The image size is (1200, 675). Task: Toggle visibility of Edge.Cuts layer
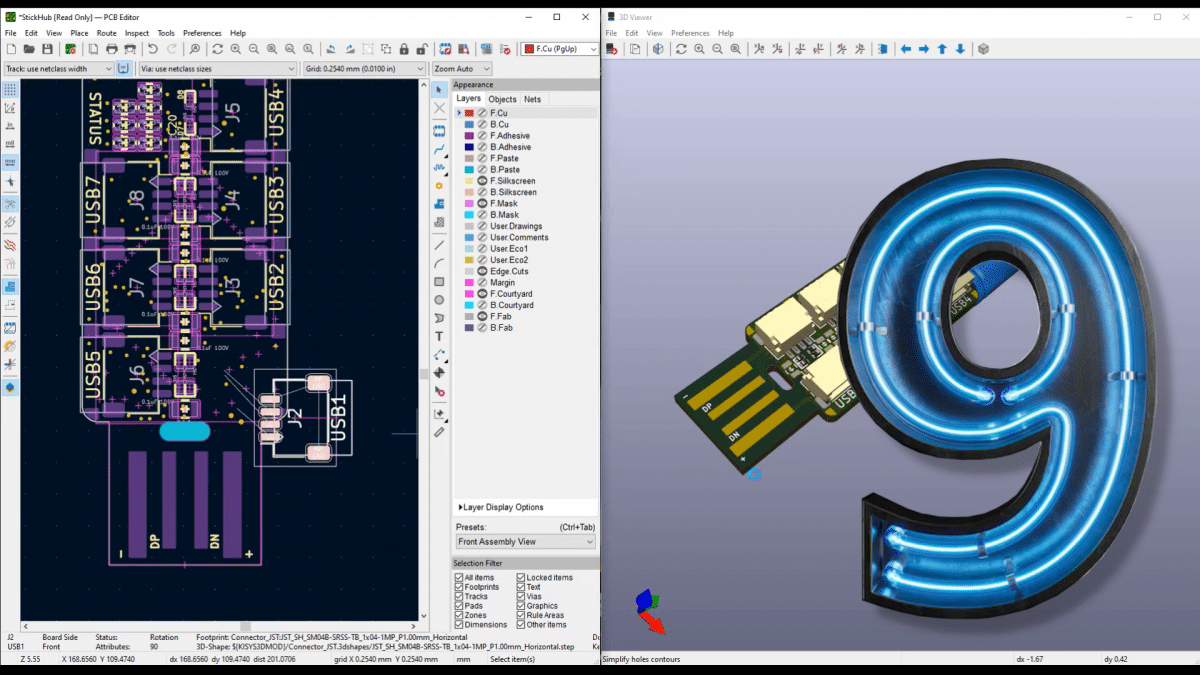pos(482,271)
